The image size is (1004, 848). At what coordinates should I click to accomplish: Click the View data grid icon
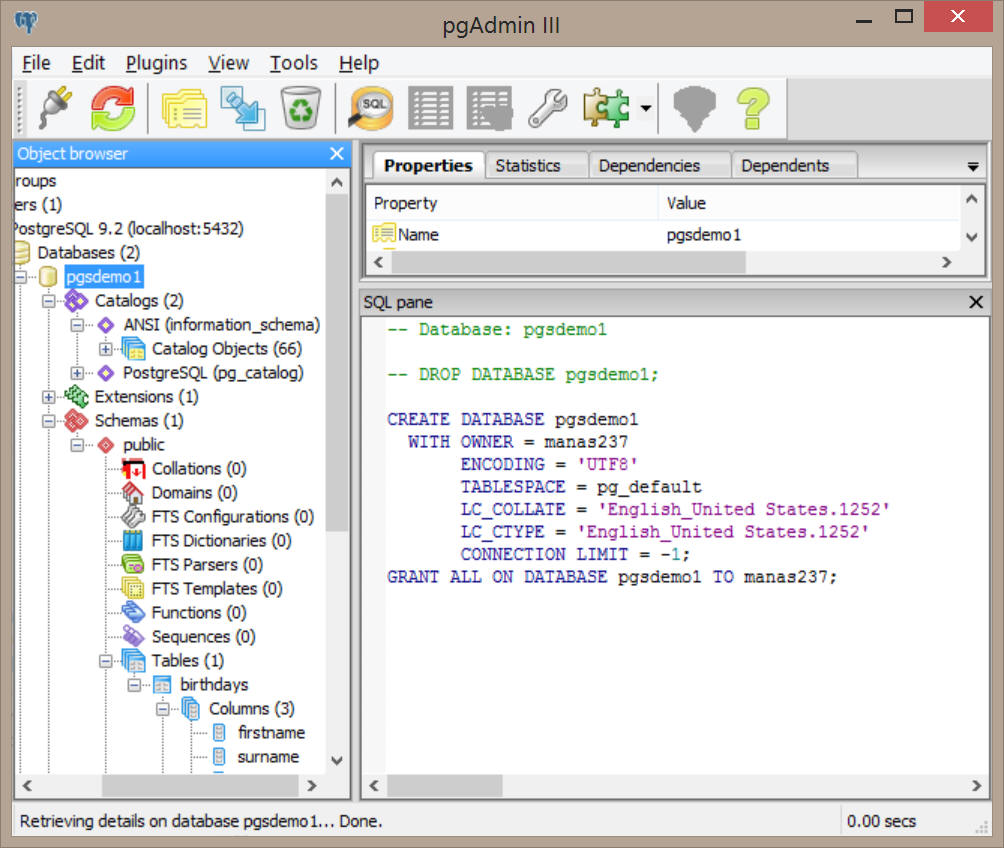click(430, 108)
